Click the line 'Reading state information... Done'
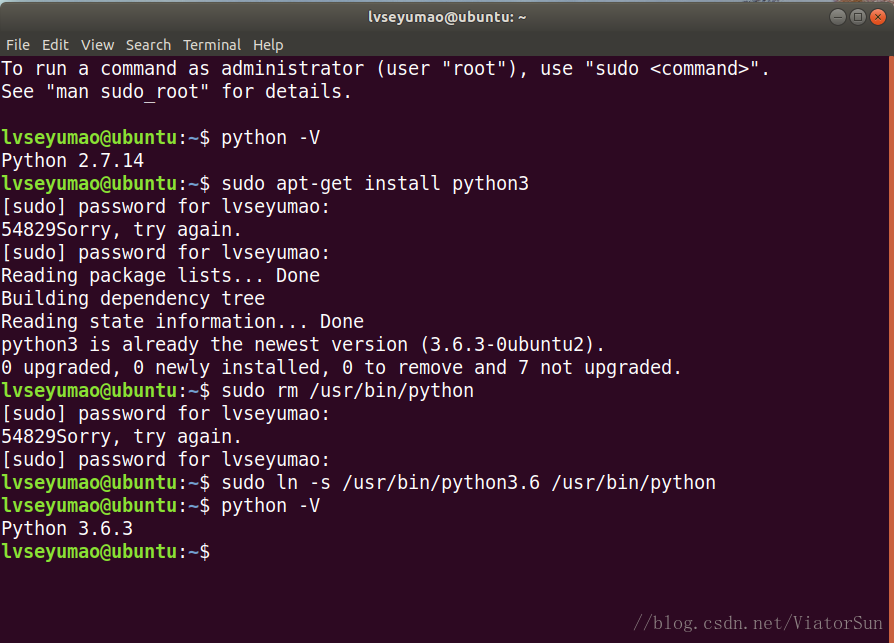This screenshot has height=643, width=894. pyautogui.click(x=182, y=322)
